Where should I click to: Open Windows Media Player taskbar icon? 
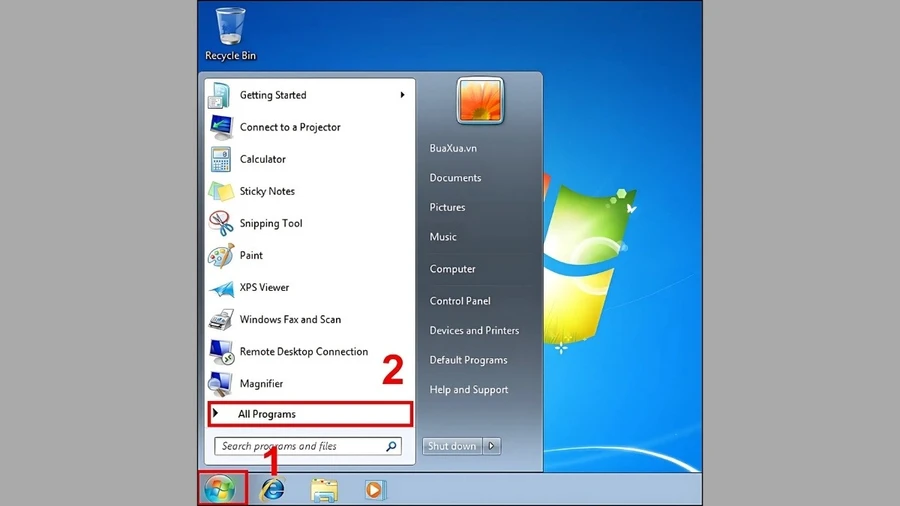pyautogui.click(x=374, y=490)
